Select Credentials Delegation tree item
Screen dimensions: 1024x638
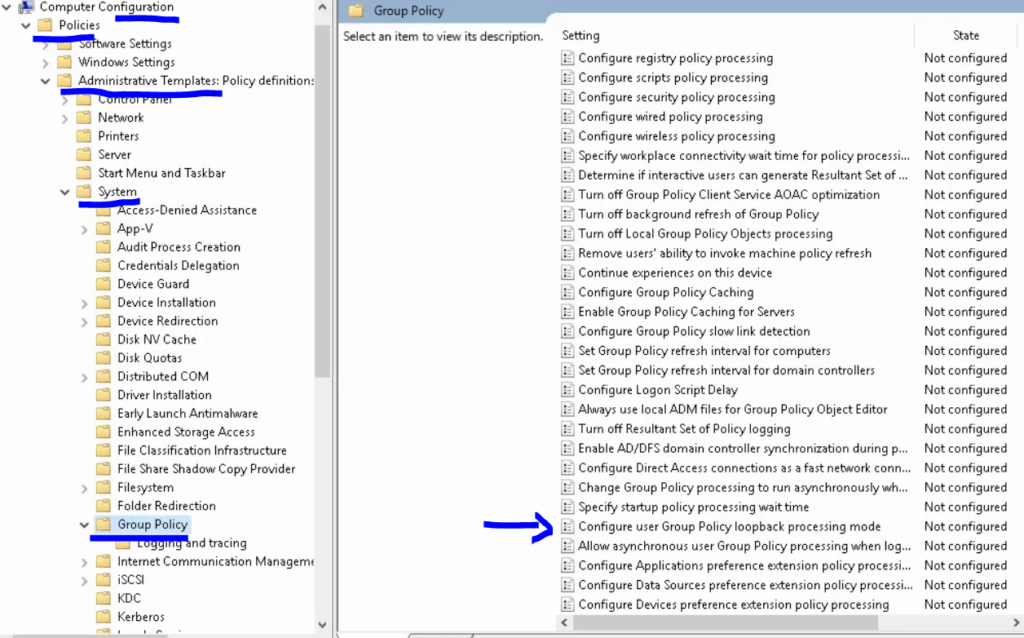(x=178, y=266)
